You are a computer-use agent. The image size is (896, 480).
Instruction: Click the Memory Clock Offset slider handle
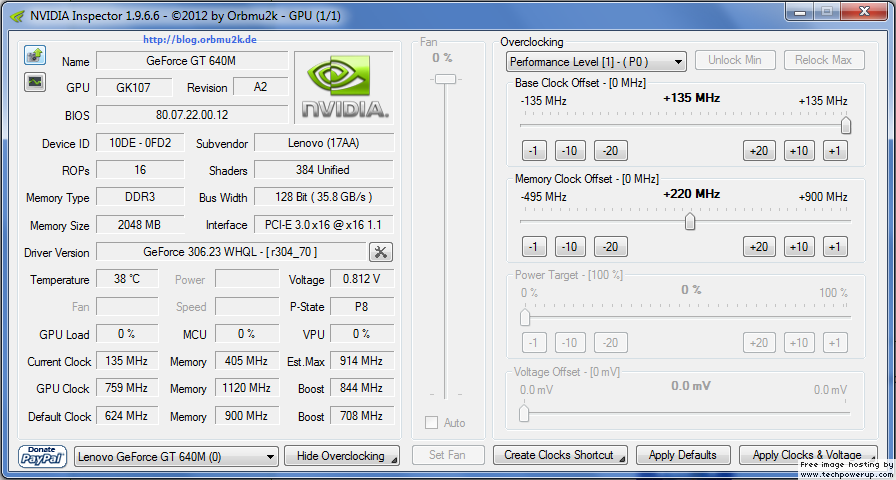[690, 221]
